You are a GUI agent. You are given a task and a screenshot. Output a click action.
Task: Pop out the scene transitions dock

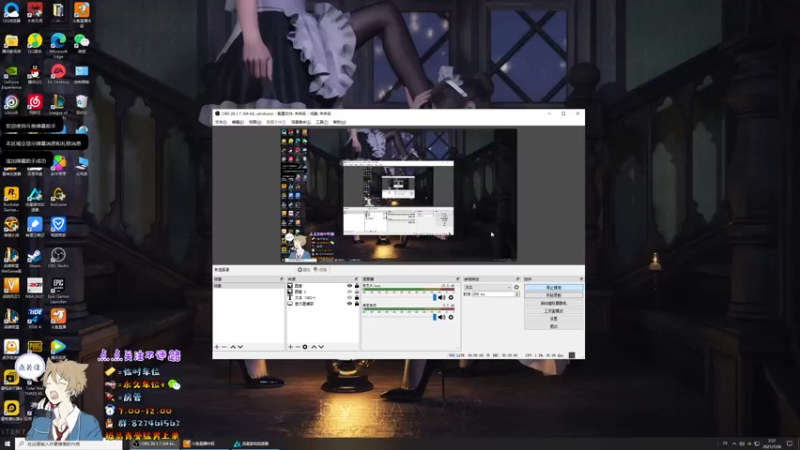point(518,279)
